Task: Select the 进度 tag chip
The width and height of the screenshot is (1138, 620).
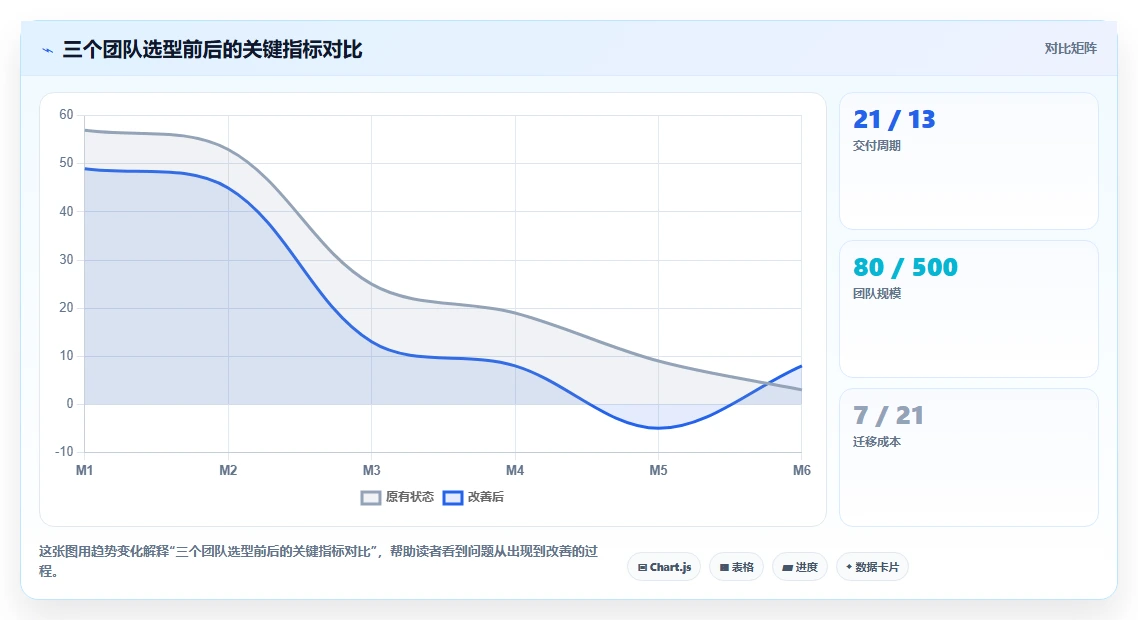Action: click(x=800, y=567)
